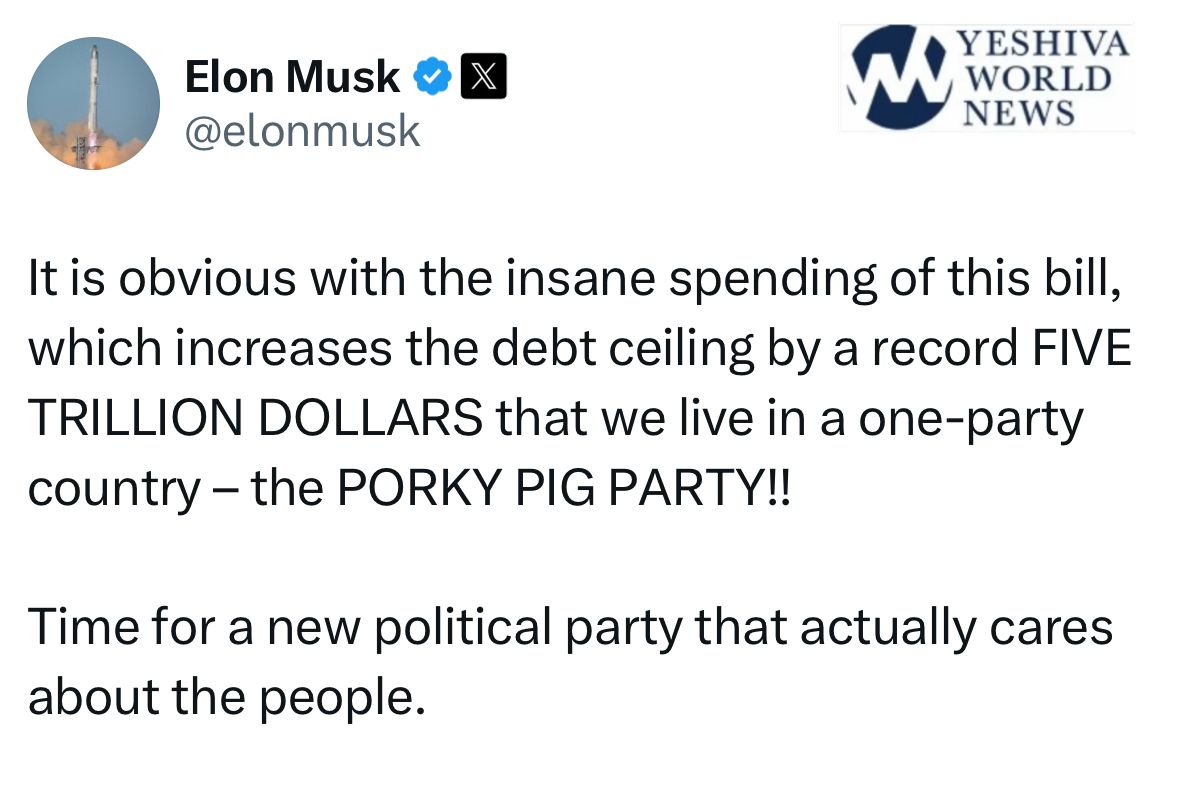The width and height of the screenshot is (1179, 800).
Task: Click the word "country" in the tweet
Action: pos(114,488)
